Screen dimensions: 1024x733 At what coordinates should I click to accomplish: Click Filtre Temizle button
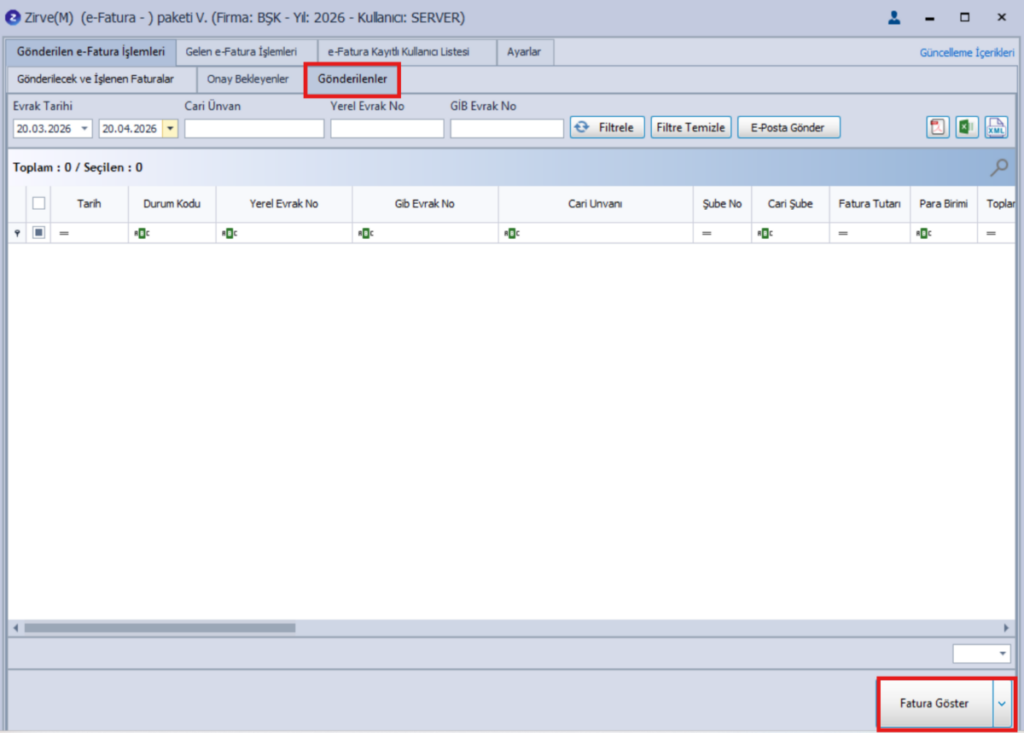tap(690, 127)
